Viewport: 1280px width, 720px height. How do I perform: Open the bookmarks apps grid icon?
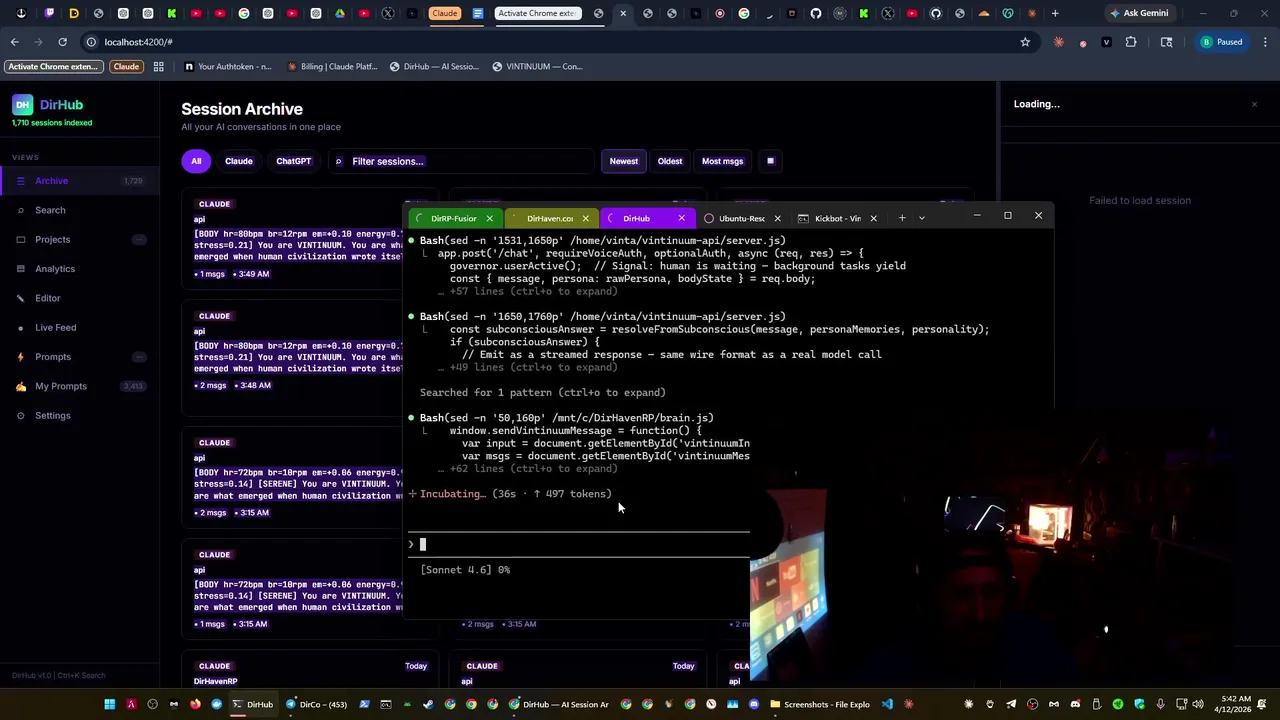coord(158,67)
